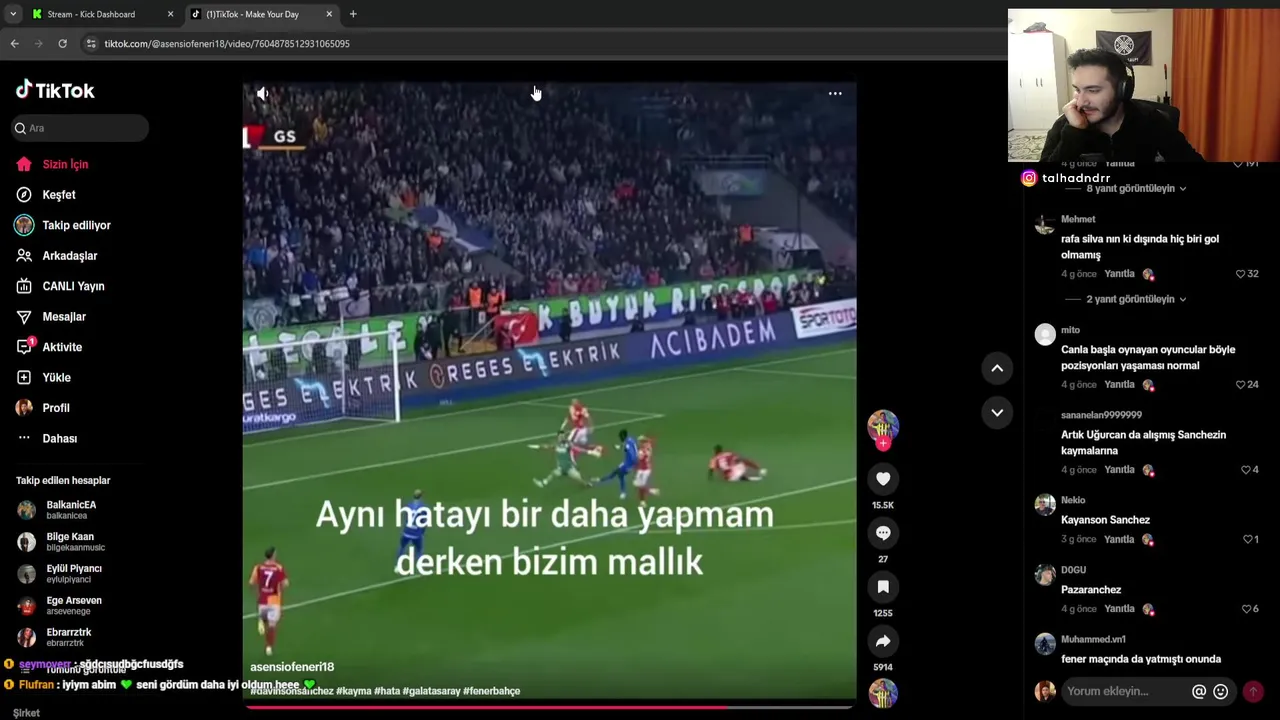Like Mehmet's comment heart

click(x=1241, y=274)
